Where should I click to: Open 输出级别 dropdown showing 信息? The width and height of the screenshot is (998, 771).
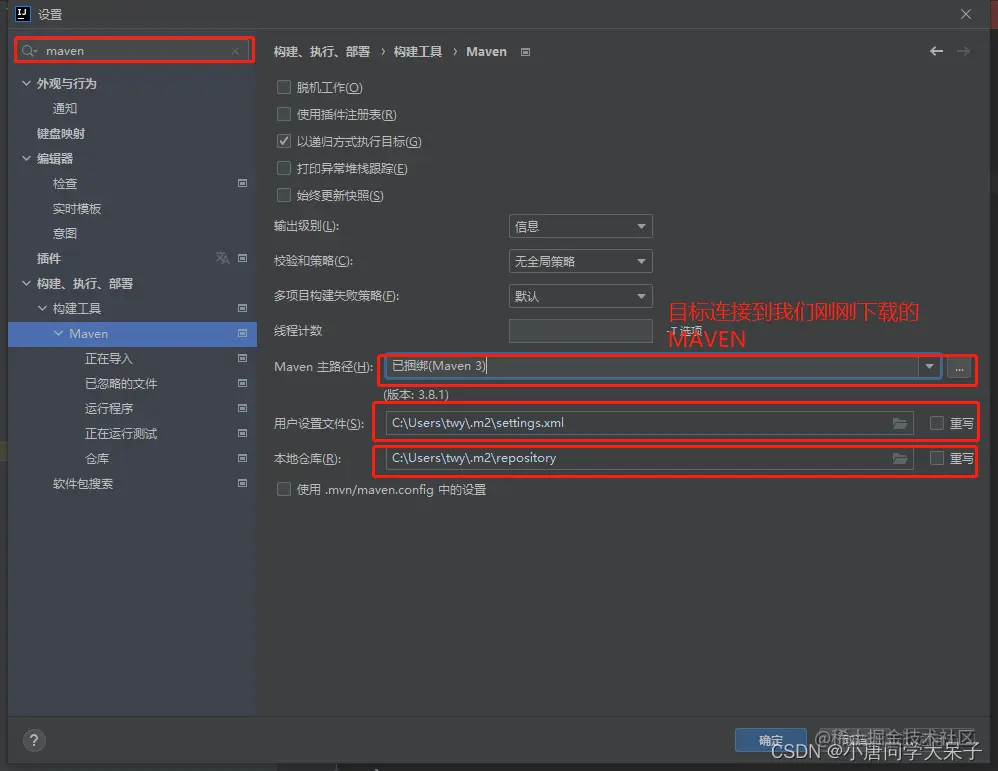coord(580,226)
